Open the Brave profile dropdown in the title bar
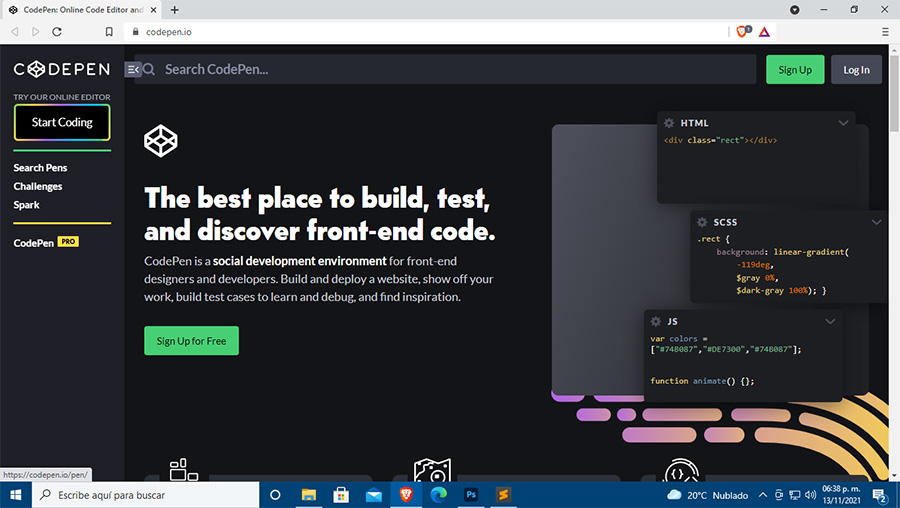This screenshot has height=508, width=900. point(794,10)
